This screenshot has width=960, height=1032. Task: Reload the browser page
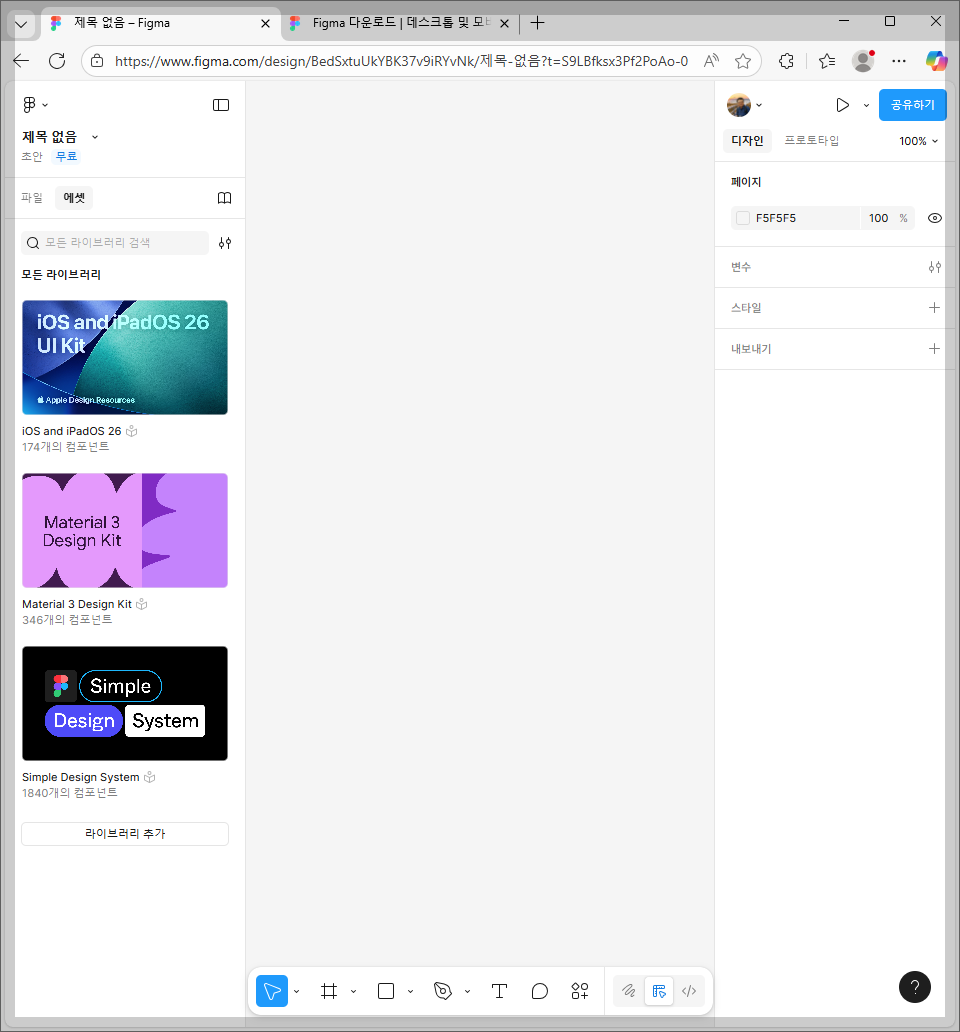click(x=57, y=61)
